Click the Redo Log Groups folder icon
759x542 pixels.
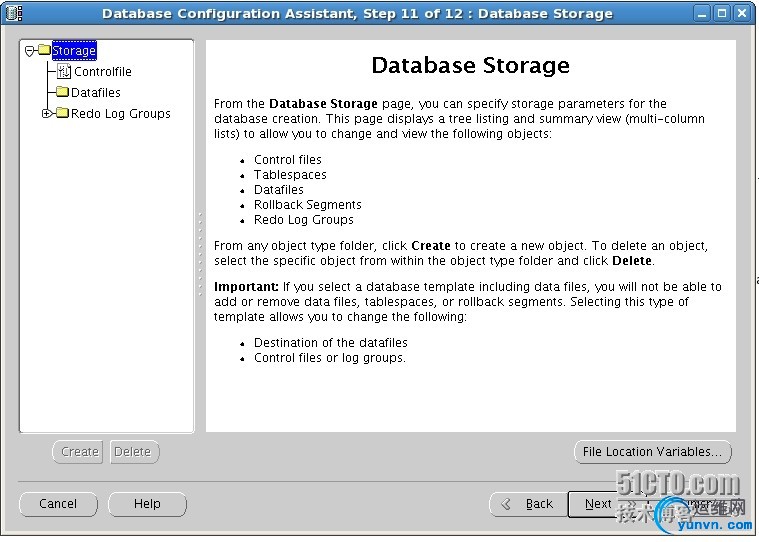[62, 113]
